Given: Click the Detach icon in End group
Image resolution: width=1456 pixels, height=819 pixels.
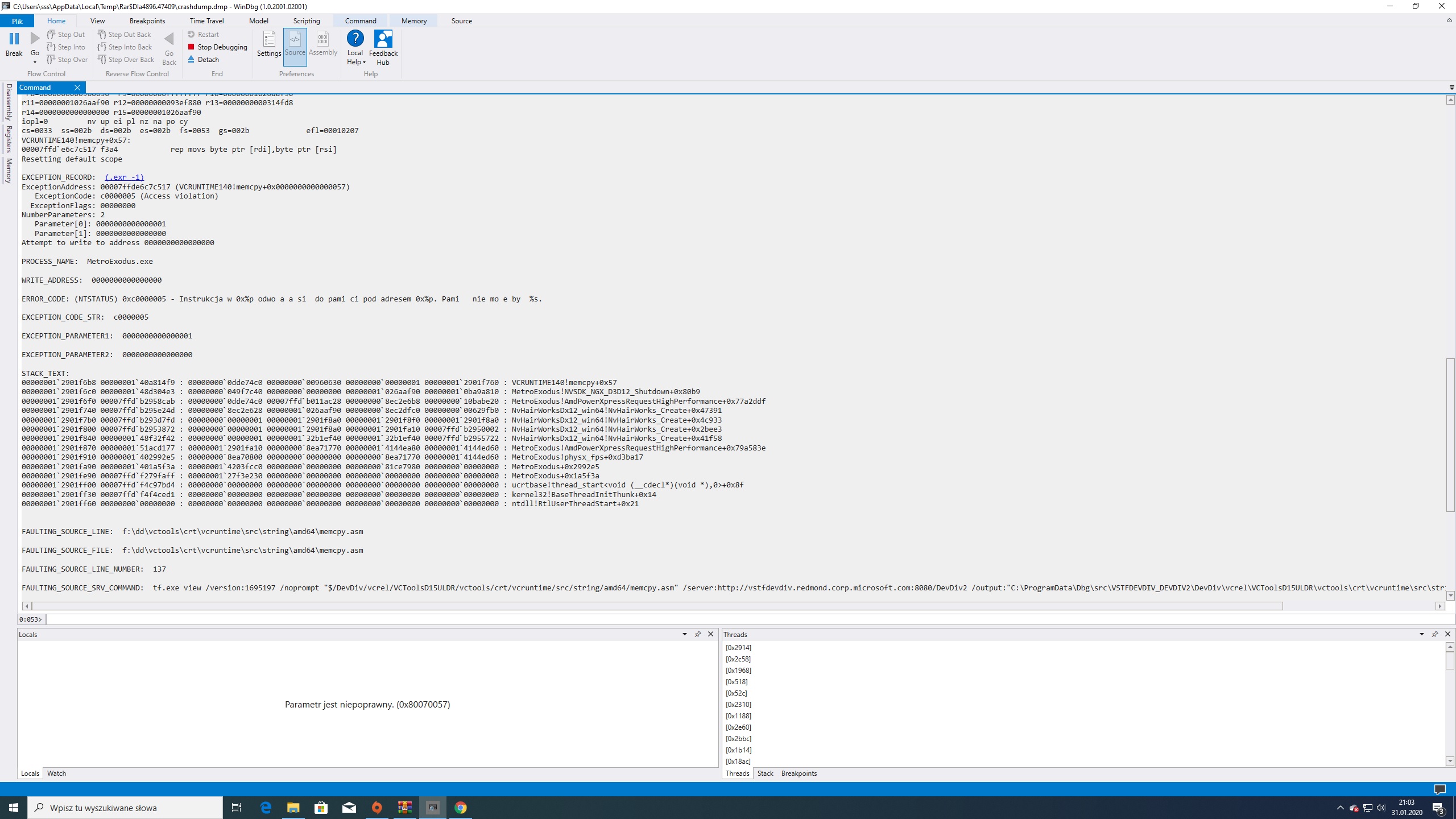Looking at the screenshot, I should (191, 60).
